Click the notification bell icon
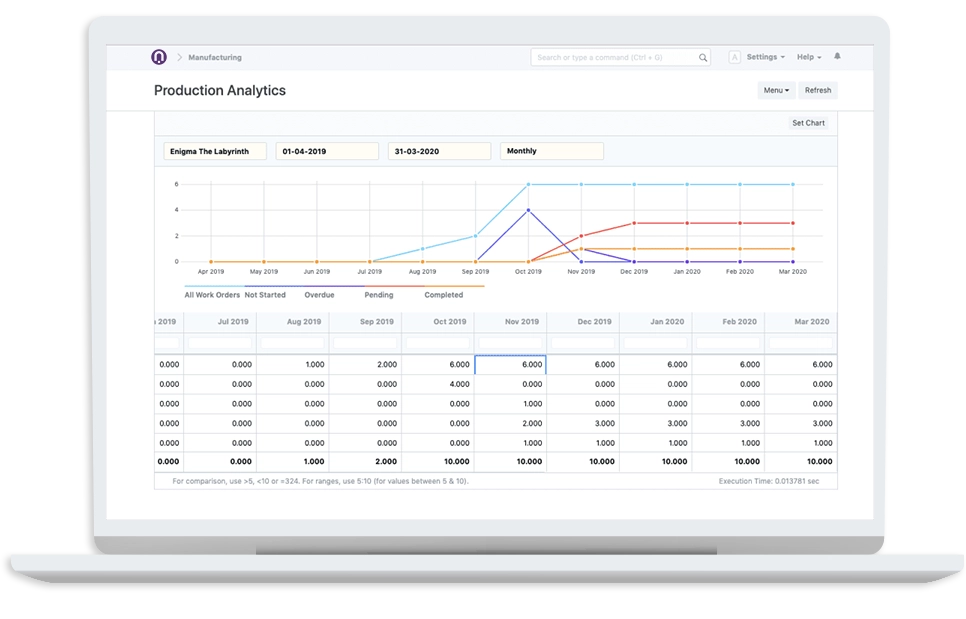The width and height of the screenshot is (966, 619). (x=837, y=57)
